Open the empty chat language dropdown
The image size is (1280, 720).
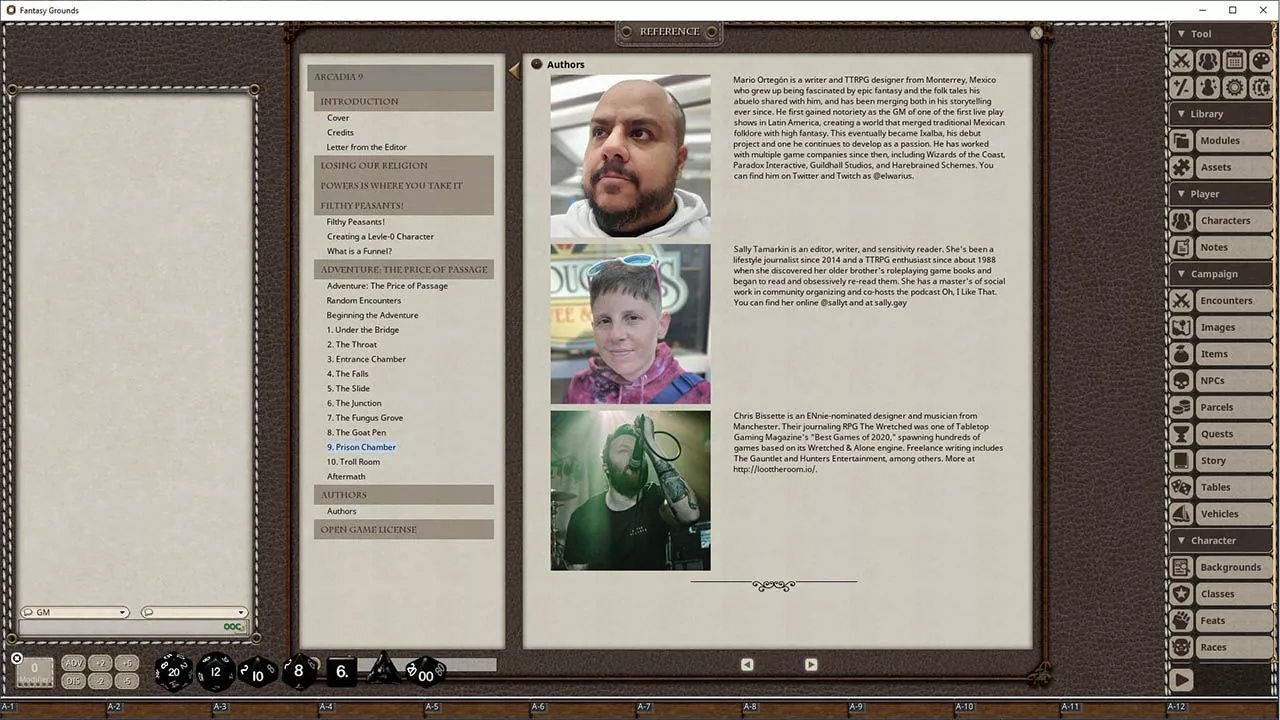194,612
